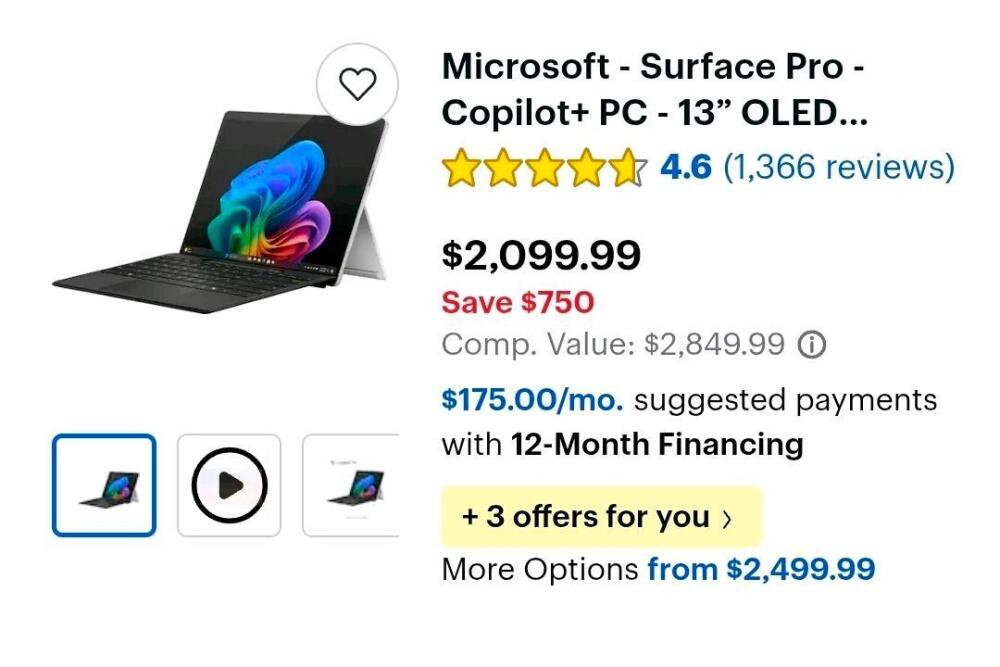Play the product video thumbnail
The image size is (1000, 667).
[229, 485]
